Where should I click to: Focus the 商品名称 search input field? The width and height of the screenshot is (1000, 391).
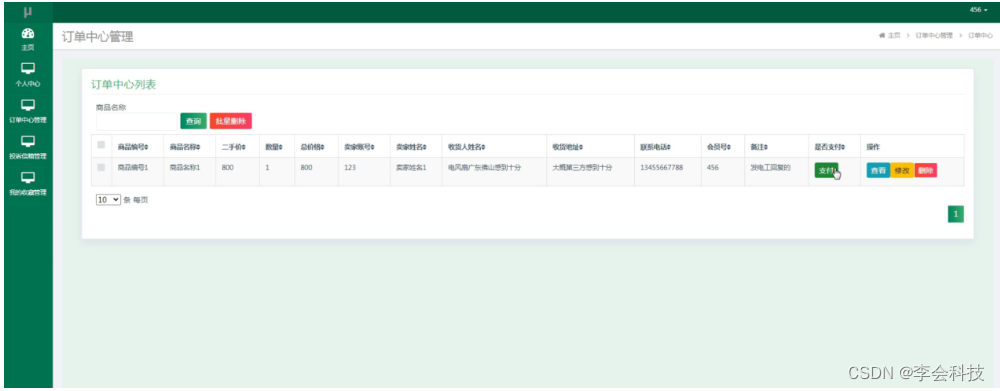[x=136, y=121]
